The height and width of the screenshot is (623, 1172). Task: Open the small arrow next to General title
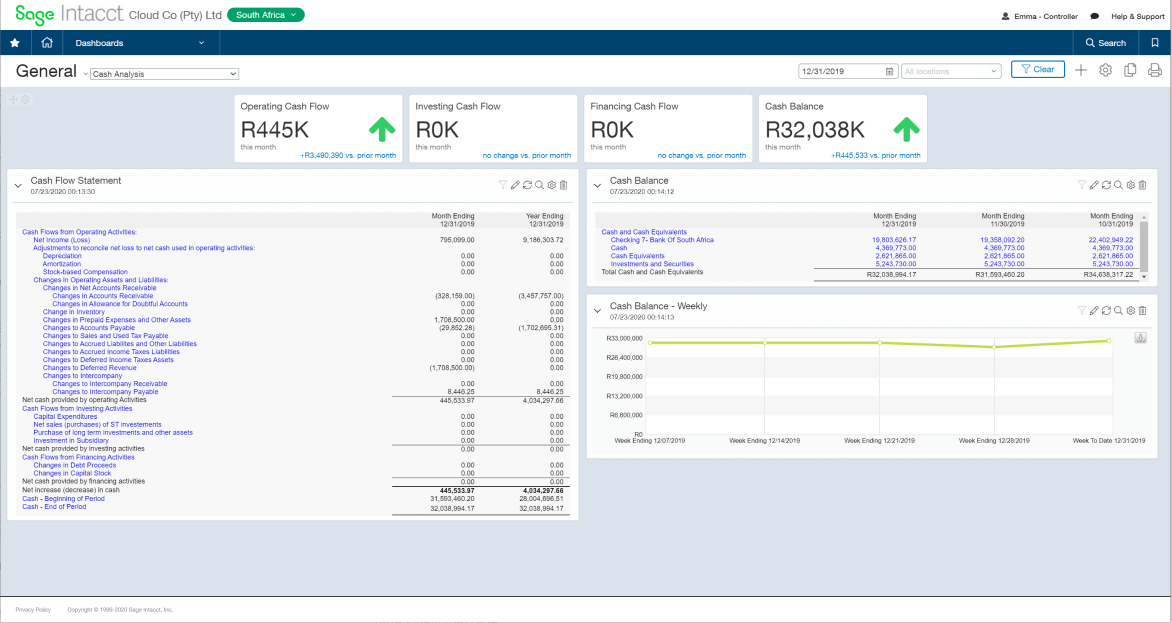pos(86,74)
